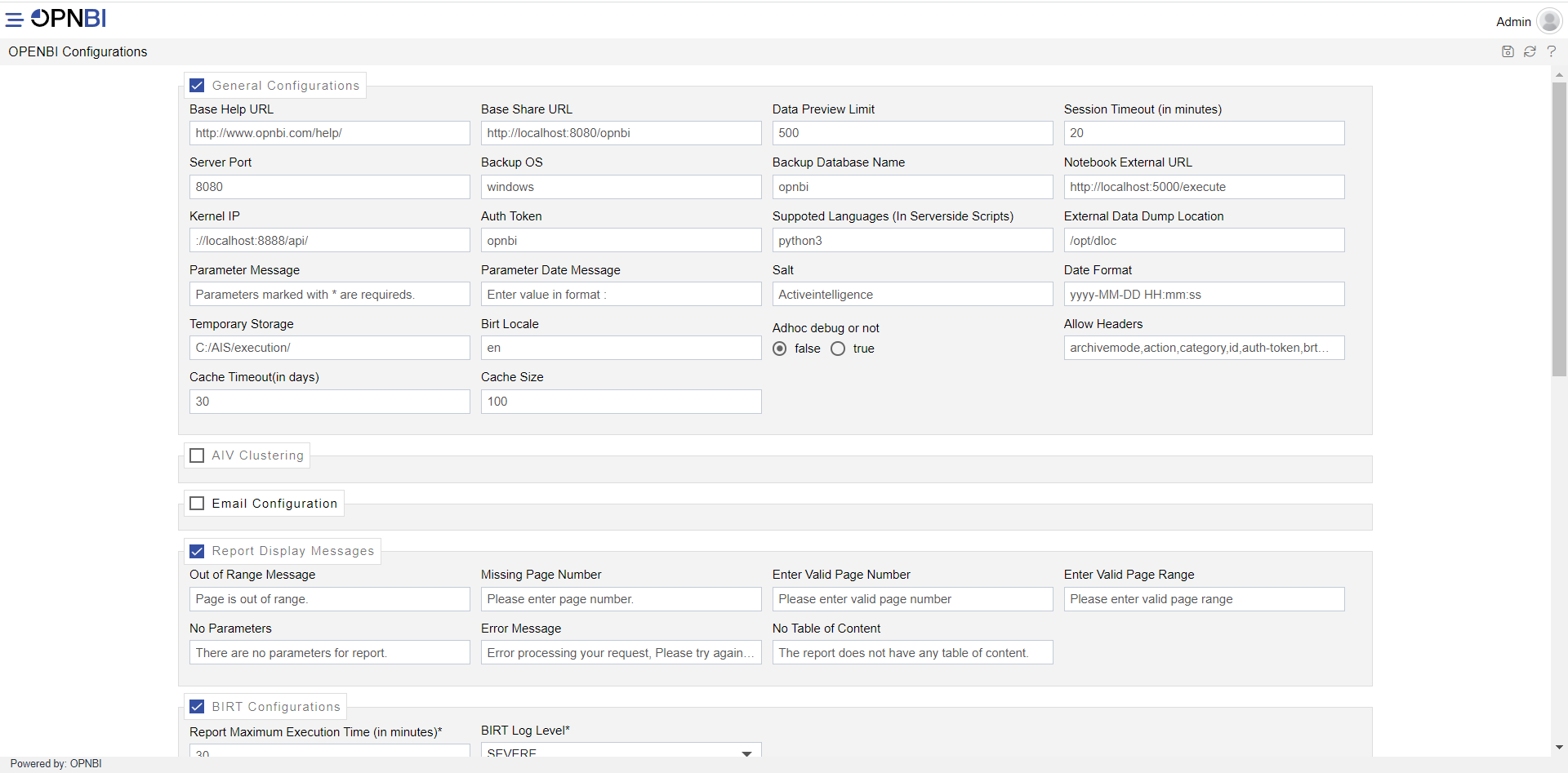Select true for Adhoc debug
1568x773 pixels.
point(838,349)
